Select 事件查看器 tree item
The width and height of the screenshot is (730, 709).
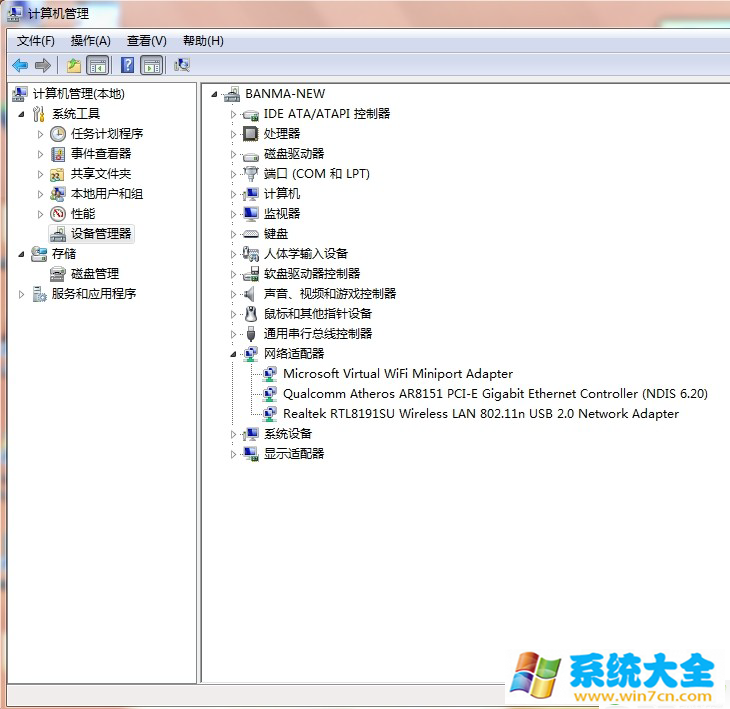[101, 154]
